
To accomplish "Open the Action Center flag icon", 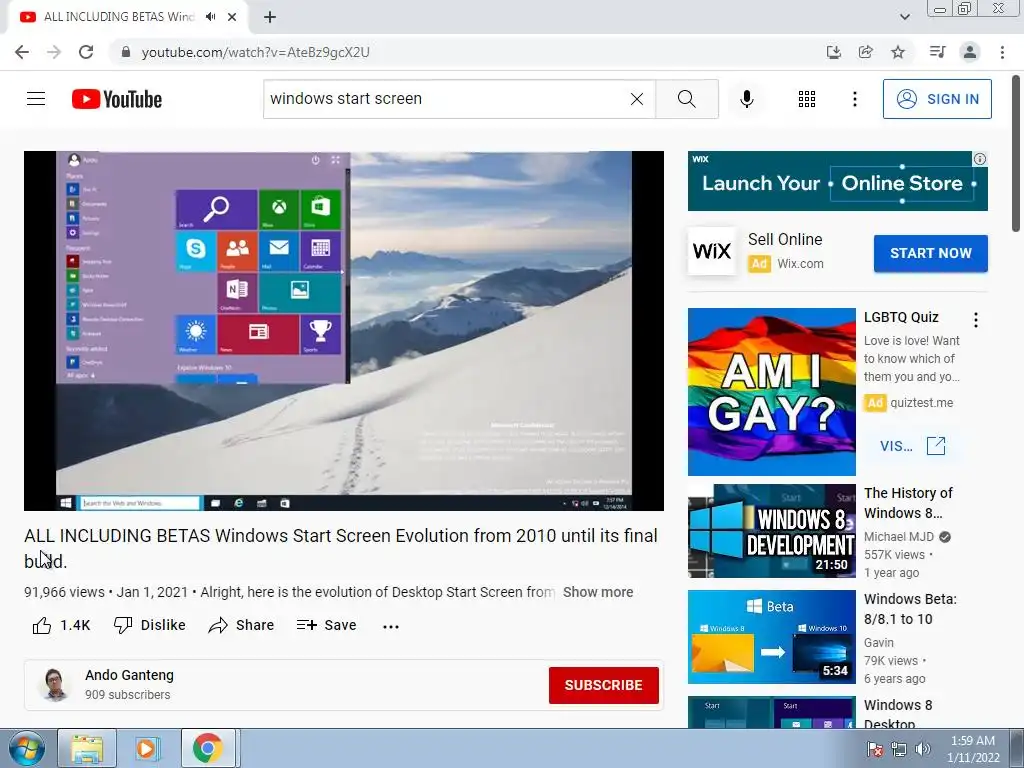I will coord(874,749).
